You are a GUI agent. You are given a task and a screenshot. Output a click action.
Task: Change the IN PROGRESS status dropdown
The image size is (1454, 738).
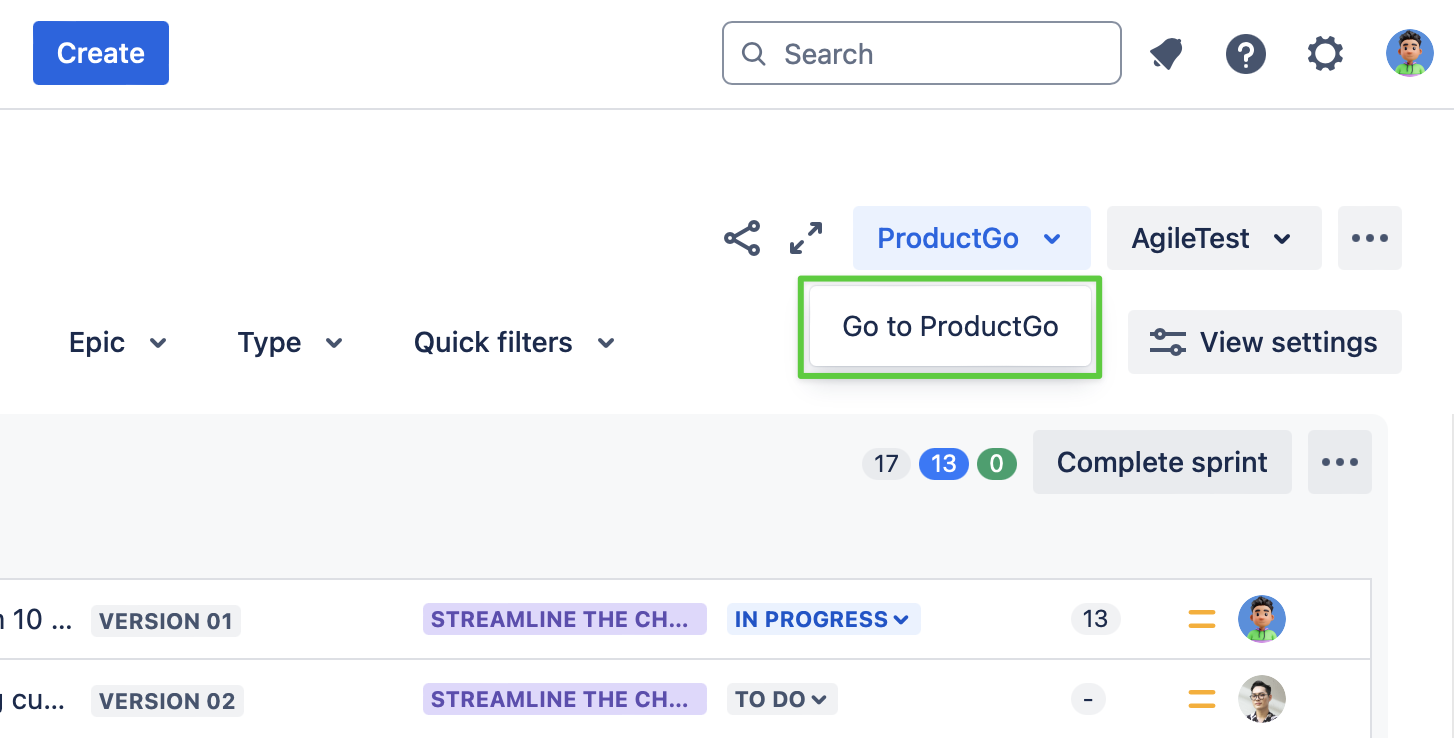pos(822,620)
